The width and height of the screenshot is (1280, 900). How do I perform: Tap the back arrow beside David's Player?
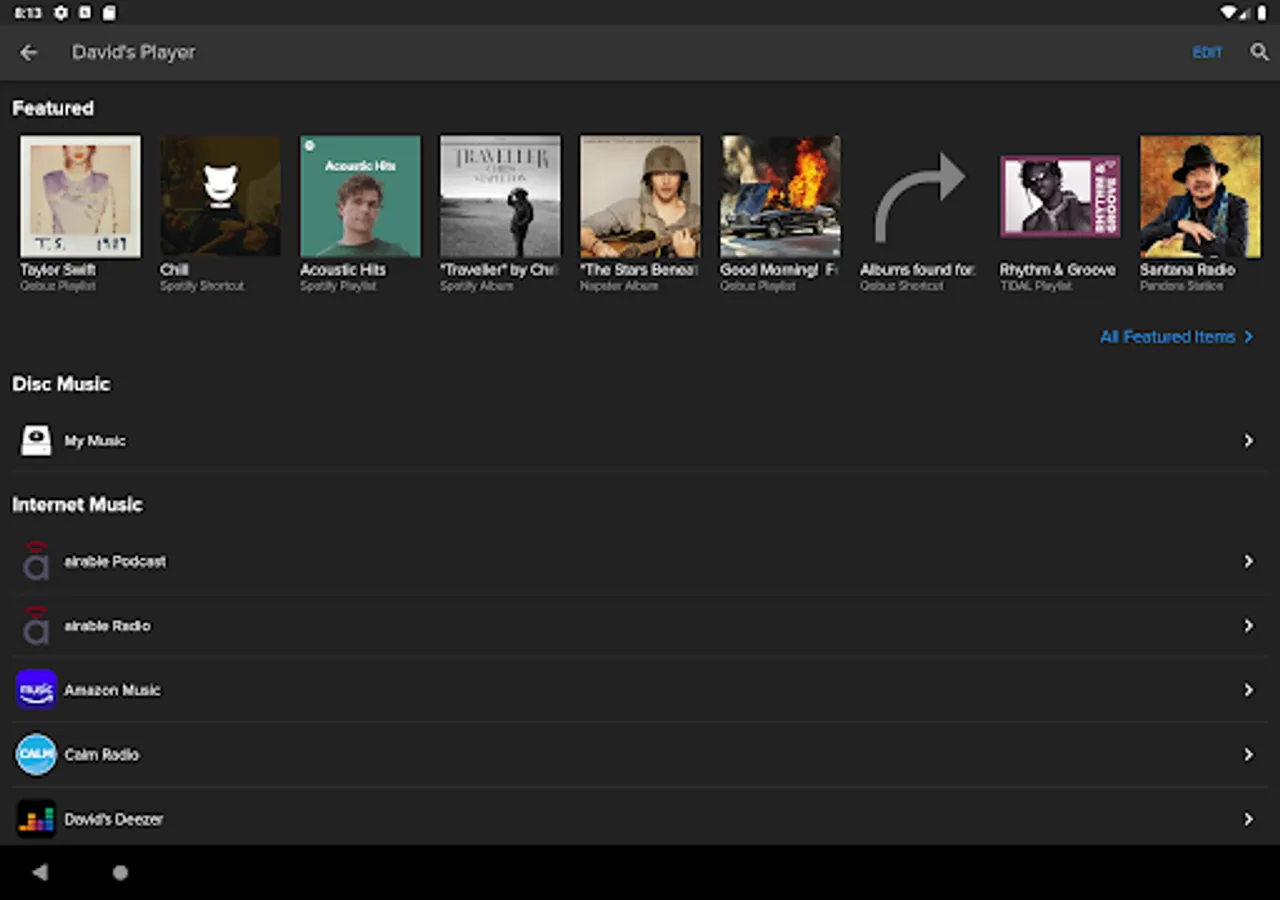pyautogui.click(x=29, y=53)
